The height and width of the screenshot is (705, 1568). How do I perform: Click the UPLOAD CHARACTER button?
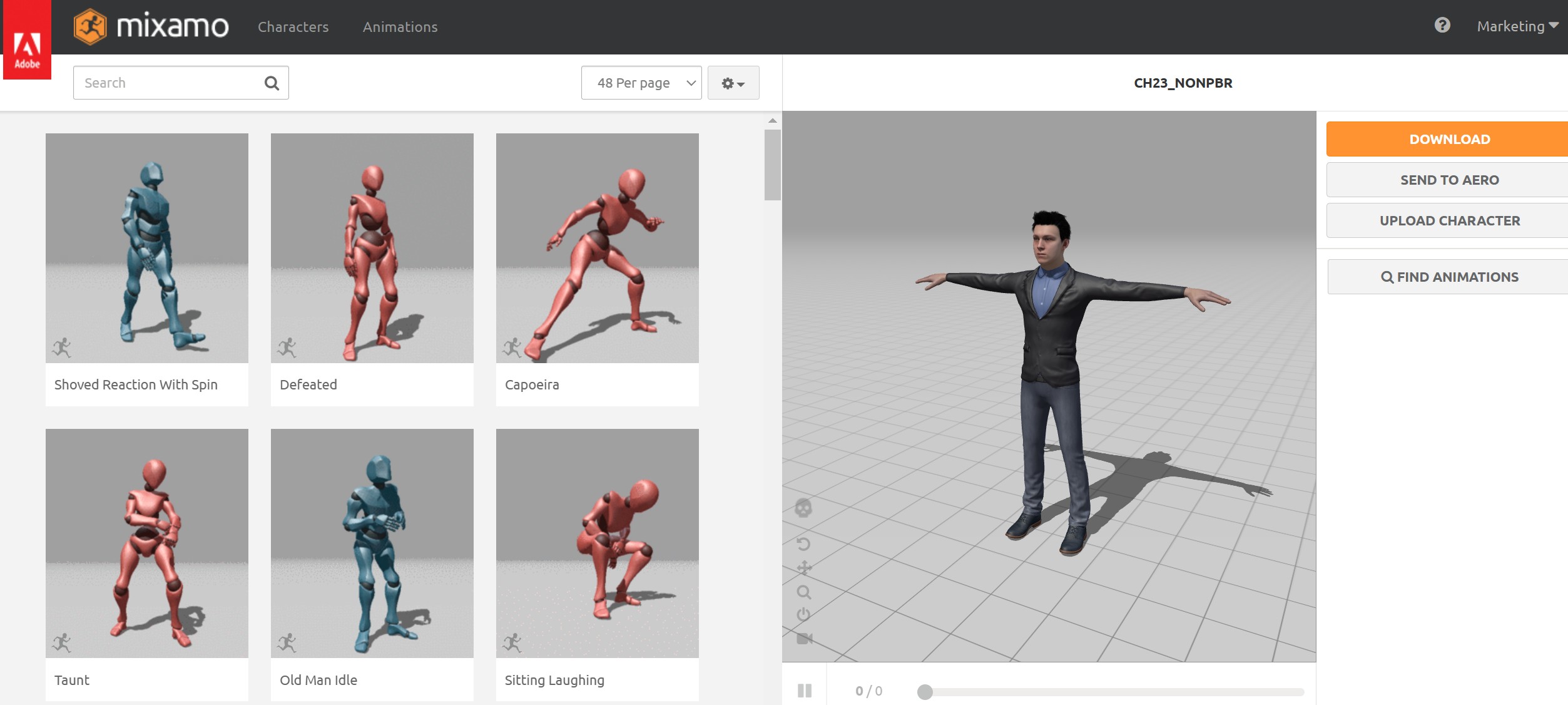1447,220
